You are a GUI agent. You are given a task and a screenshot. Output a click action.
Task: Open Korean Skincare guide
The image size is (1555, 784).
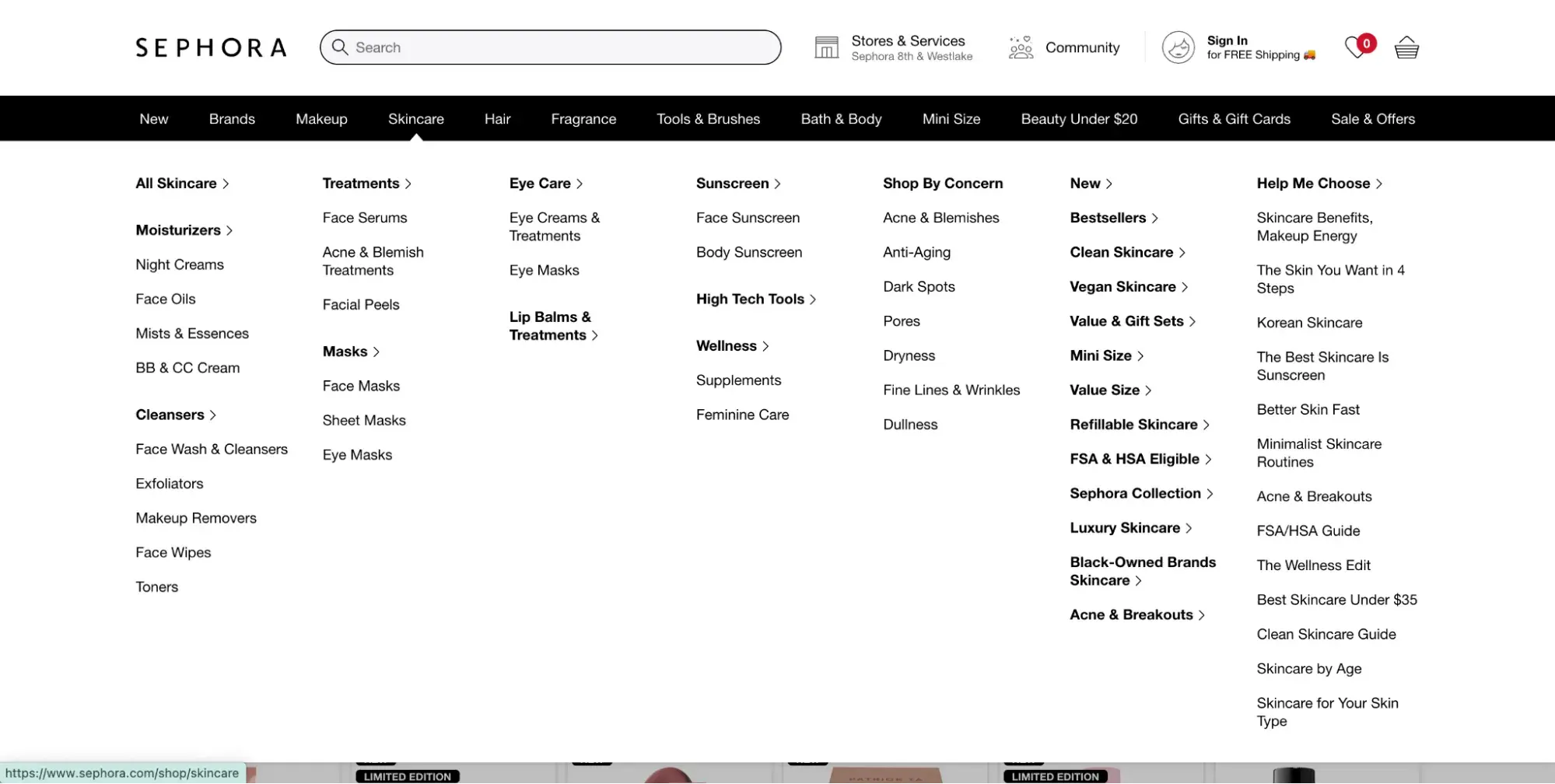[x=1309, y=323]
